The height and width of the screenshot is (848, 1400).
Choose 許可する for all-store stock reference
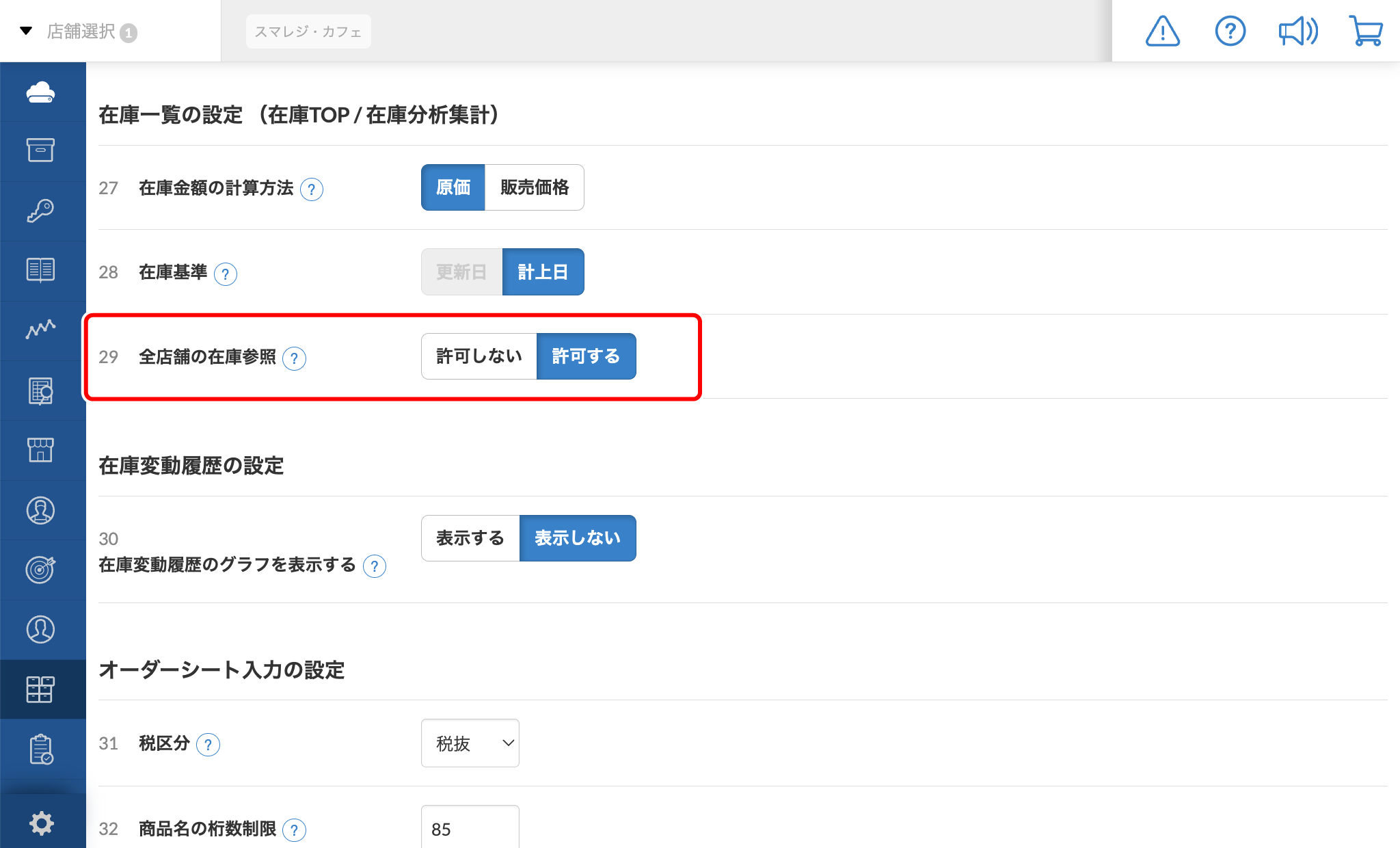[x=586, y=356]
